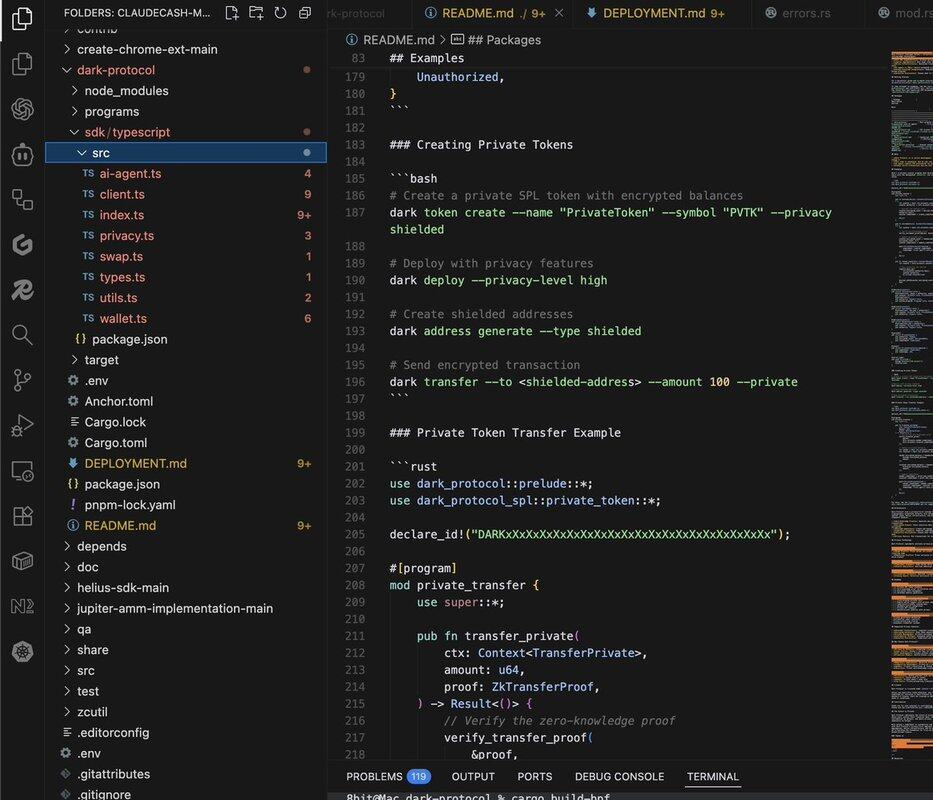Click the ## Packages breadcrumb segment
Viewport: 933px width, 800px height.
click(x=504, y=40)
